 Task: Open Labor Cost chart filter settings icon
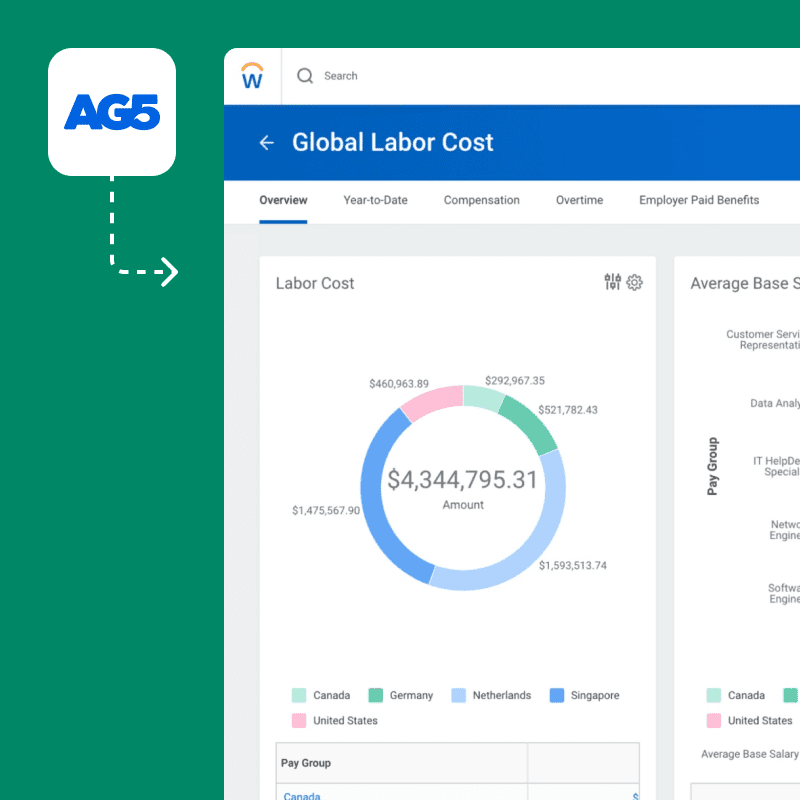[612, 283]
